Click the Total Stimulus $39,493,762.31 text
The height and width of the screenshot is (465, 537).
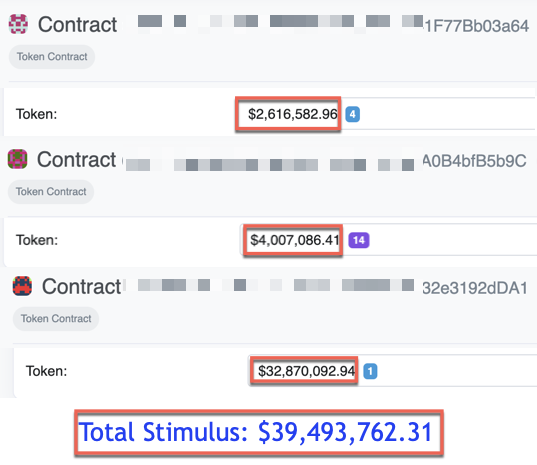[x=255, y=432]
